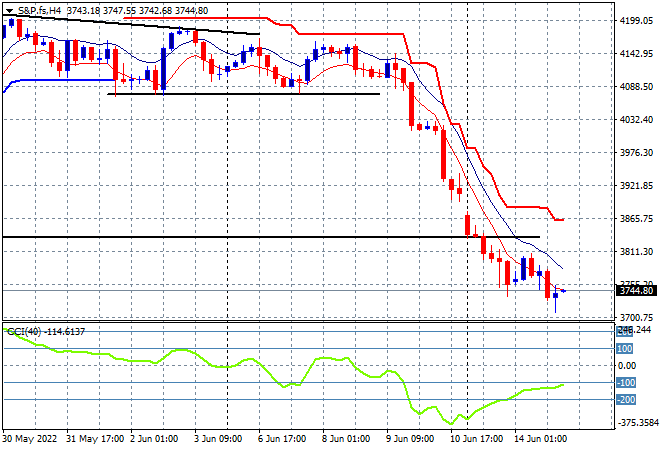Click the 3 Jun 09:00 time label
The image size is (660, 450).
click(218, 439)
